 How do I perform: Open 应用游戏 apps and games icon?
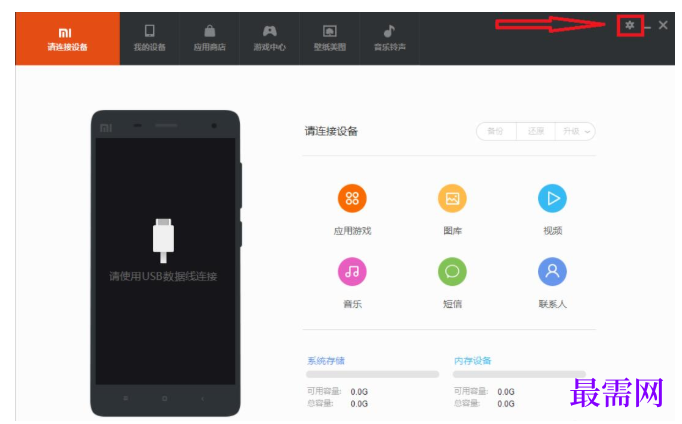point(352,198)
